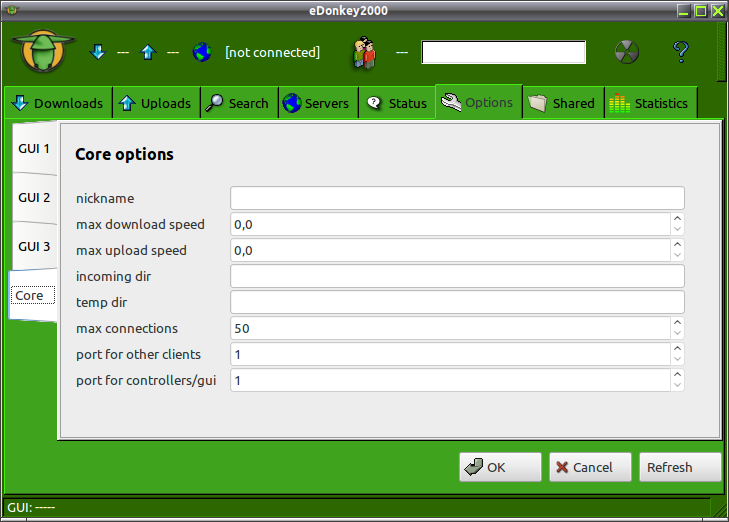Minimize the eDonkey2000 window

pos(683,11)
